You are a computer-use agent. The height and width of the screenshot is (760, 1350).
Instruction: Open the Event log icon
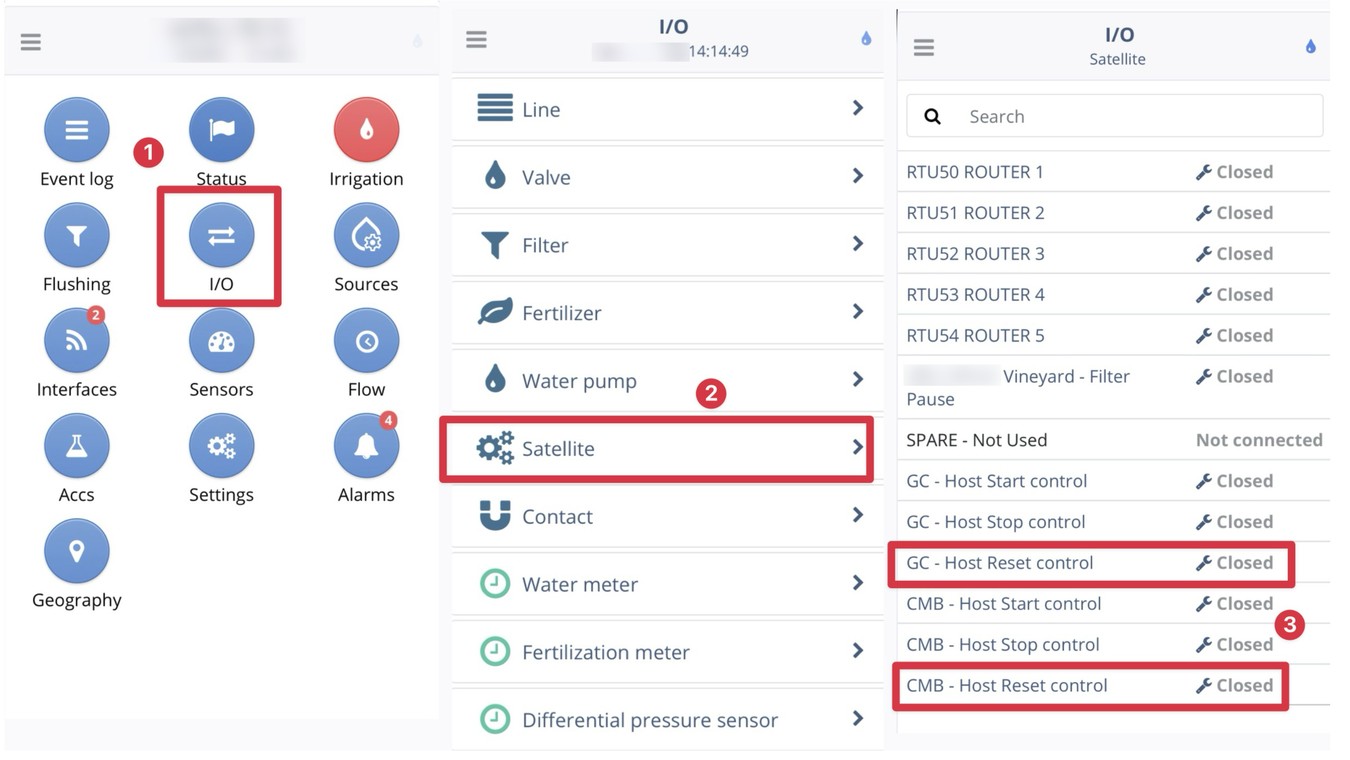[76, 131]
